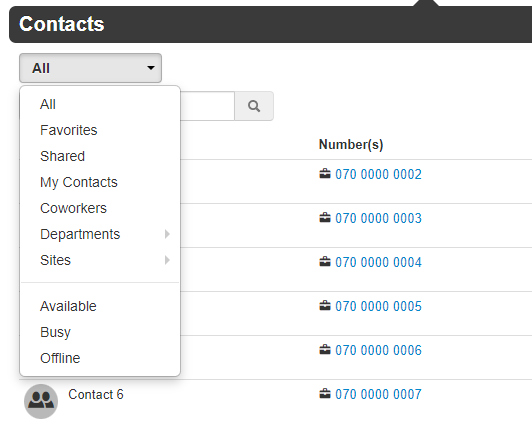Click briefcase icon beside 070 0000 0002
The height and width of the screenshot is (423, 532).
click(325, 174)
